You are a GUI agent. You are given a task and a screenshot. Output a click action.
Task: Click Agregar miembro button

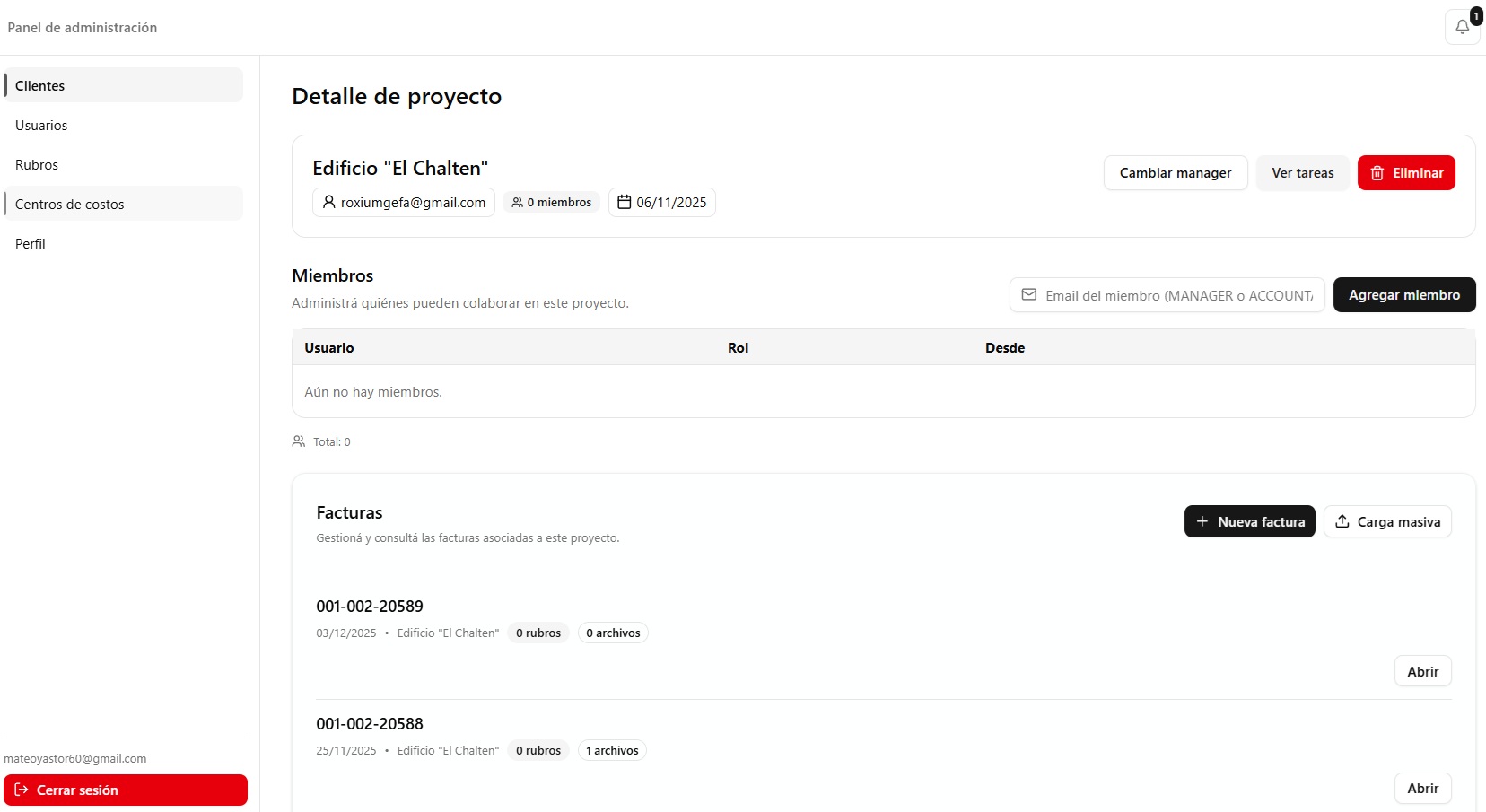tap(1404, 294)
